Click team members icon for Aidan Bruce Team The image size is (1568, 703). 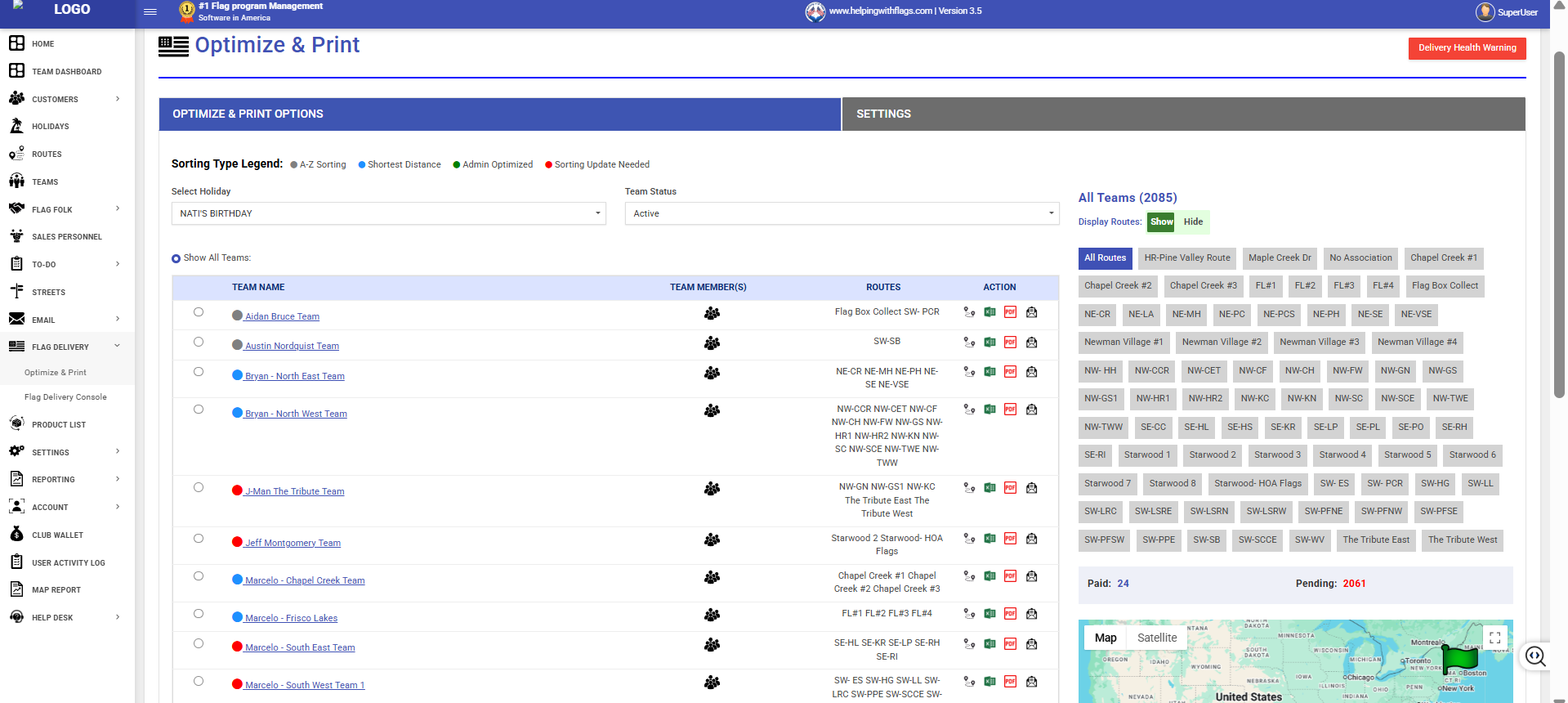[x=712, y=313]
